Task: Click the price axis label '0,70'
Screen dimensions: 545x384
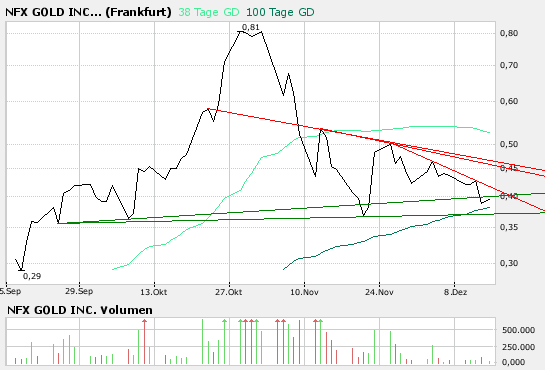Action: [509, 65]
